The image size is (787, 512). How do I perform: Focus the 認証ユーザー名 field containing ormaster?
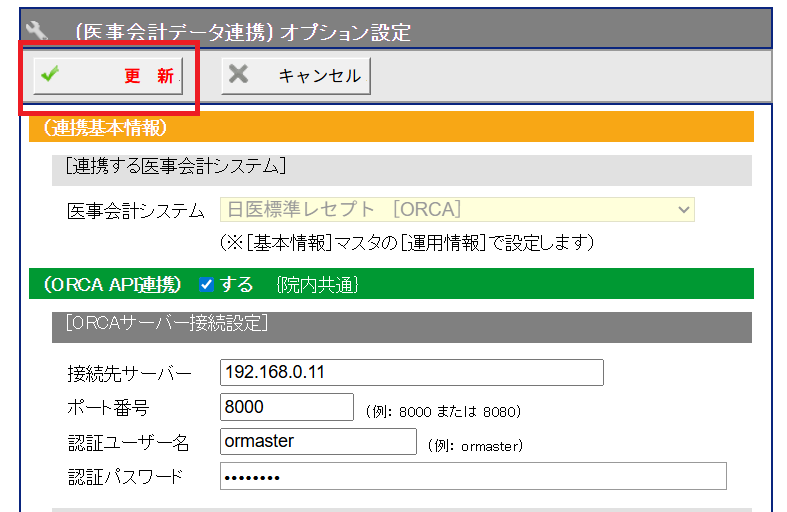(x=317, y=441)
